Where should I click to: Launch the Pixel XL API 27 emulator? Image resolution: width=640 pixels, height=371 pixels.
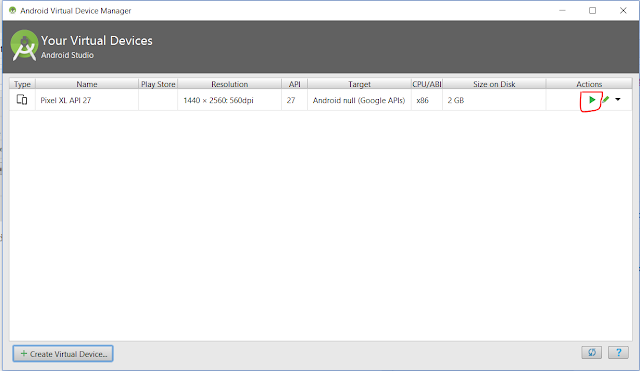[592, 100]
